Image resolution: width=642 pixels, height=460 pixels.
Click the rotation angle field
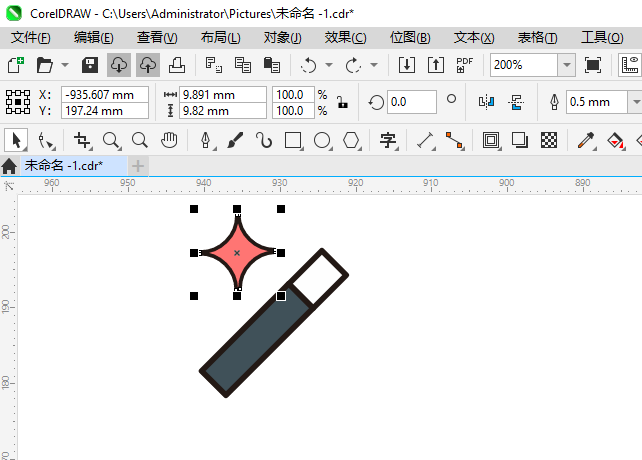(x=411, y=102)
